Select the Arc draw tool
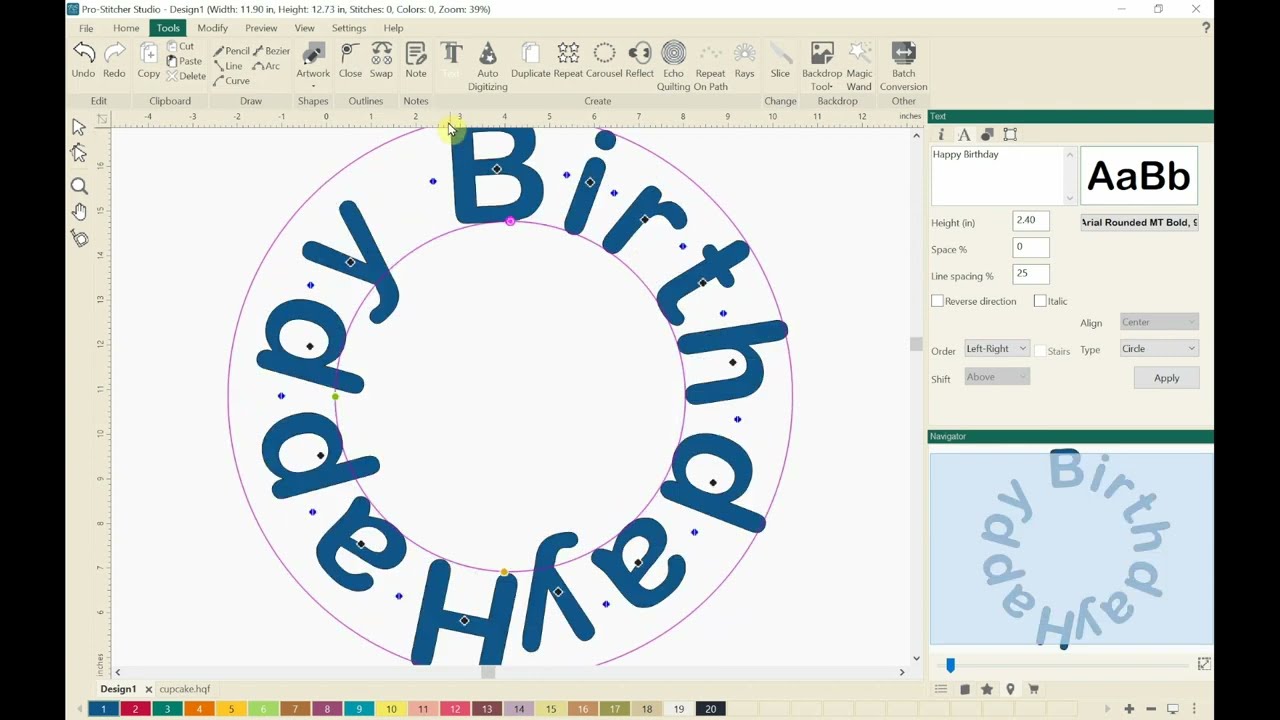The height and width of the screenshot is (720, 1280). 266,66
